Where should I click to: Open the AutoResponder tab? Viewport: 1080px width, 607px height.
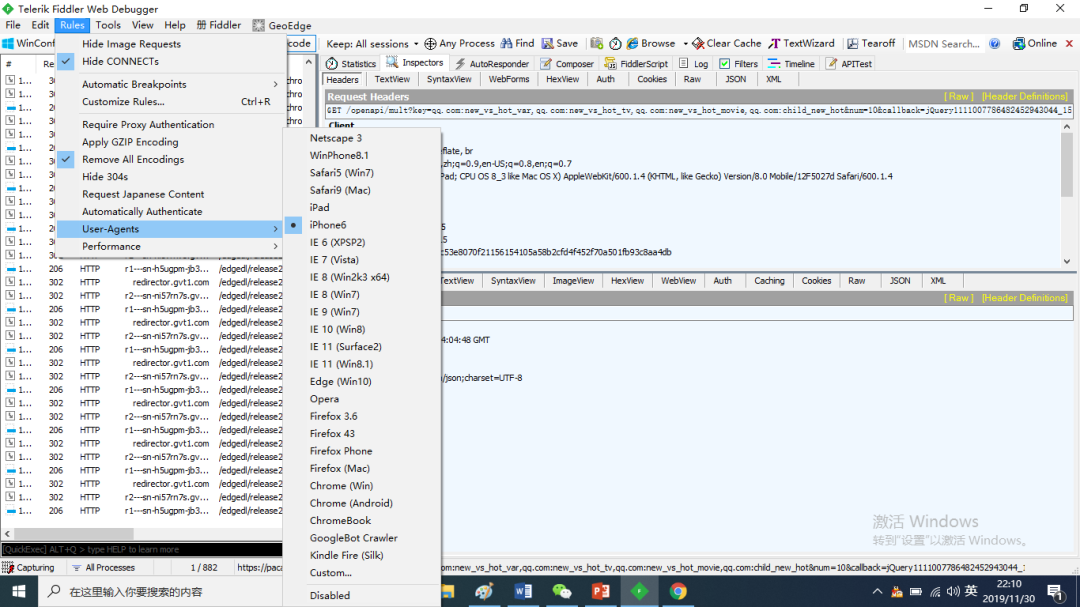tap(492, 63)
